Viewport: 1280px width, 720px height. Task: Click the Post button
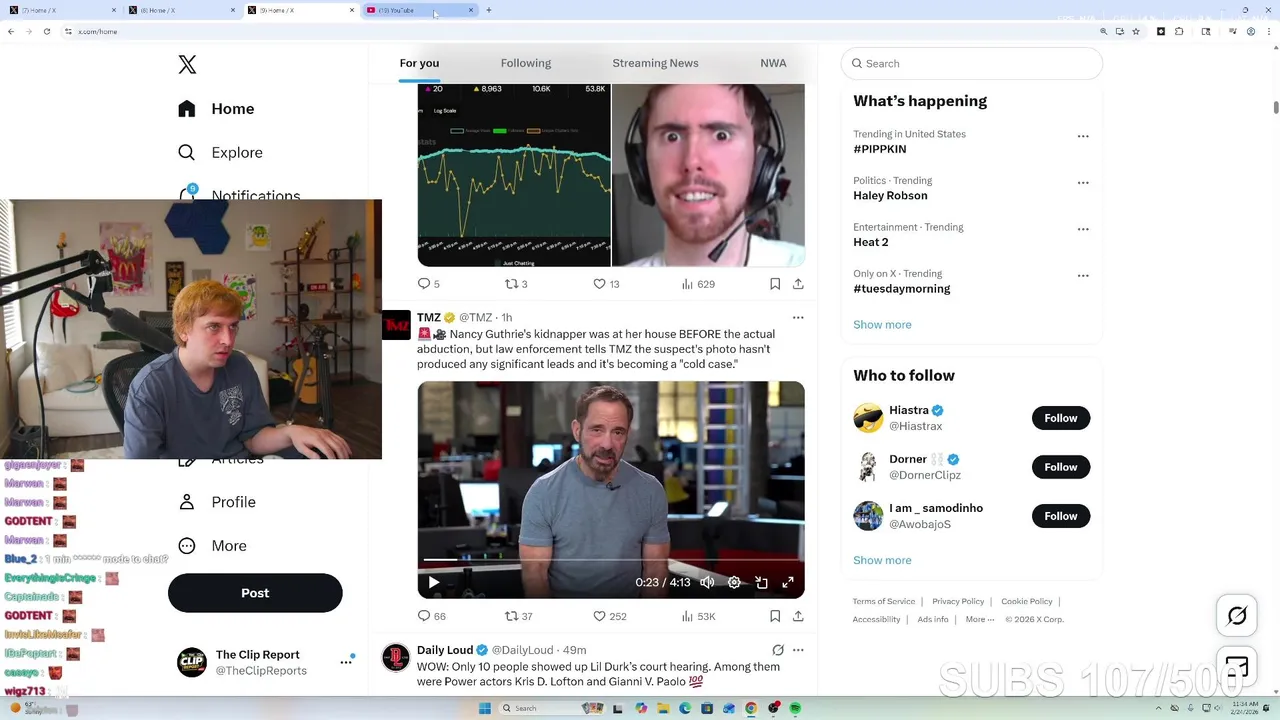click(255, 593)
